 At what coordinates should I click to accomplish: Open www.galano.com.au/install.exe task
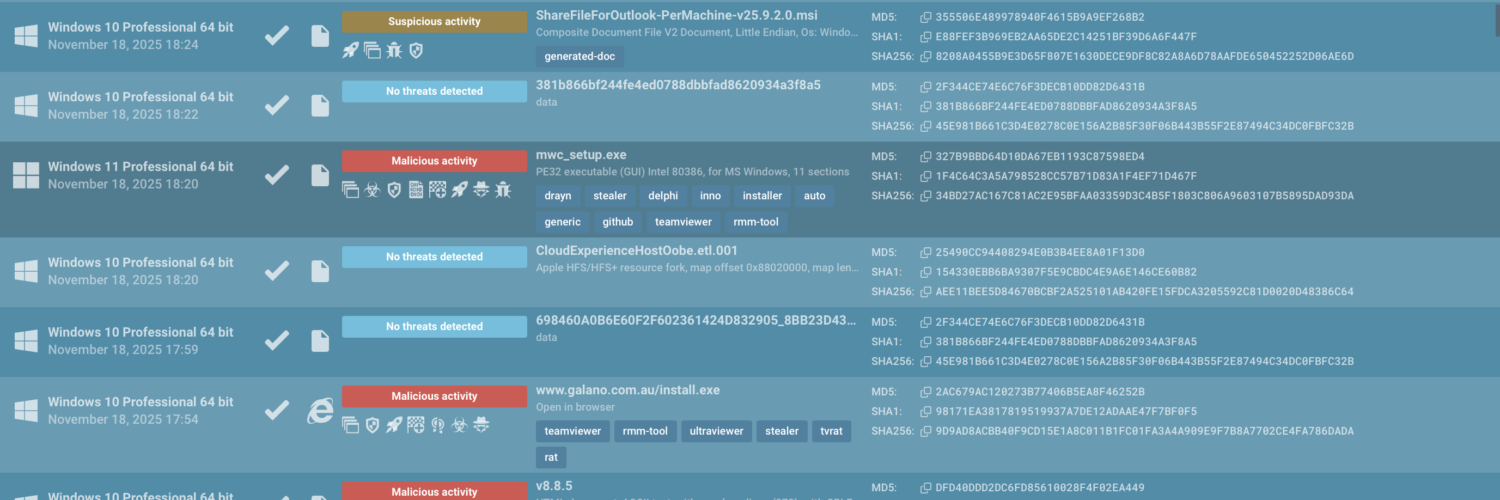(x=627, y=390)
